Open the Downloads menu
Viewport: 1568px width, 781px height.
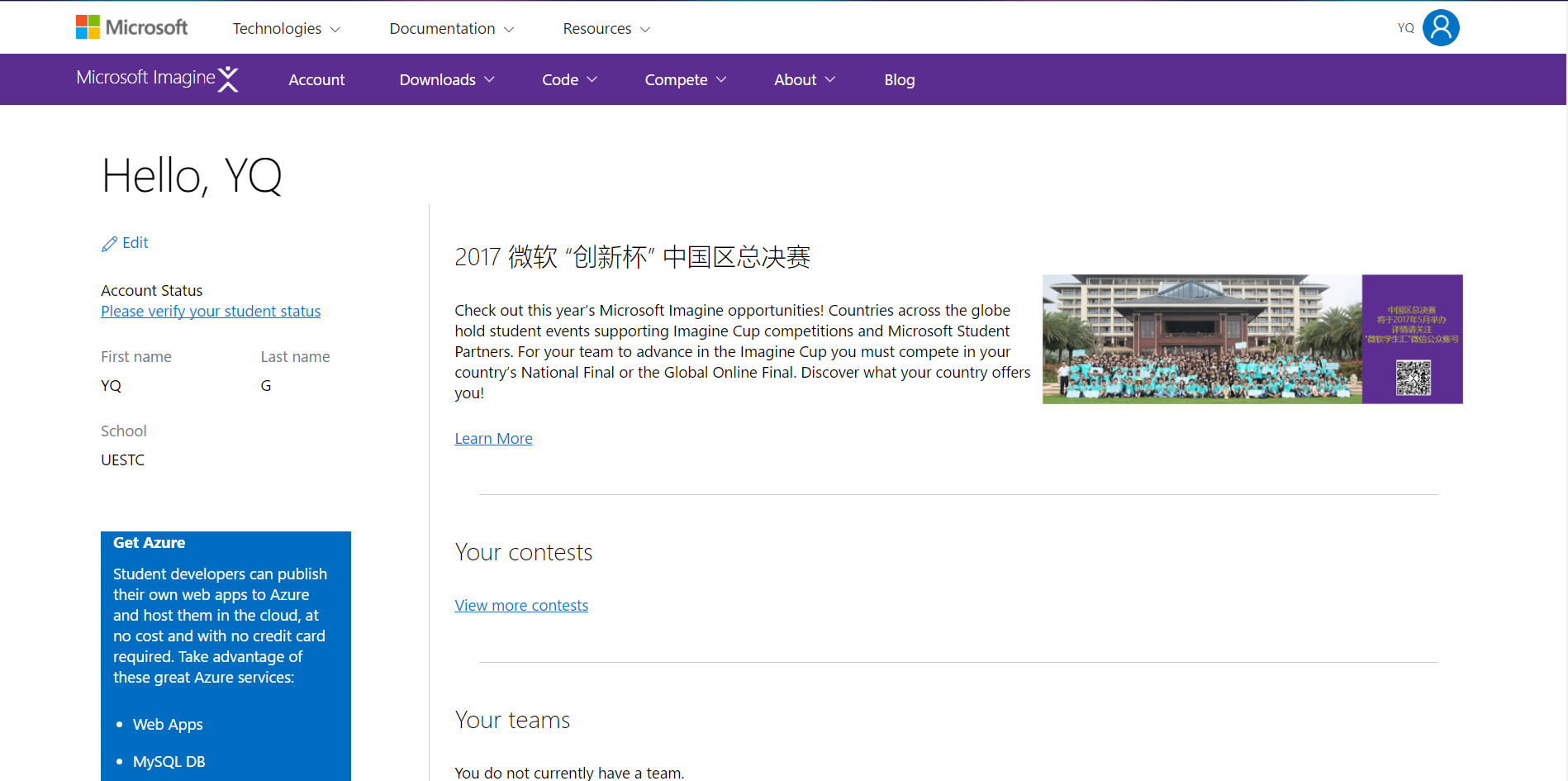click(x=446, y=80)
